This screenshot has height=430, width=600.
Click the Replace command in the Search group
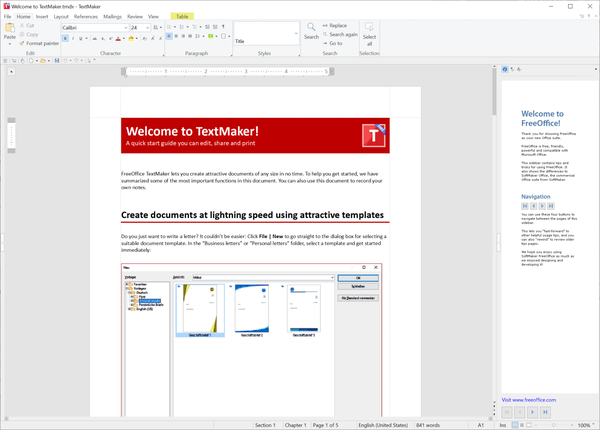(337, 25)
